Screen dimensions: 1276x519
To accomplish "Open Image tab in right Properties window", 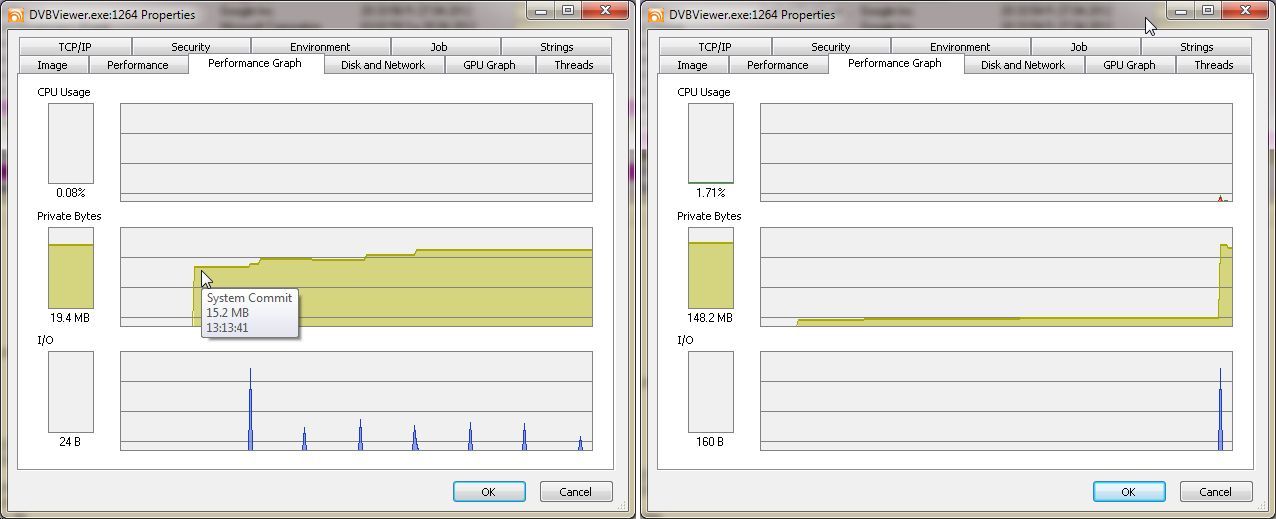I will (693, 65).
